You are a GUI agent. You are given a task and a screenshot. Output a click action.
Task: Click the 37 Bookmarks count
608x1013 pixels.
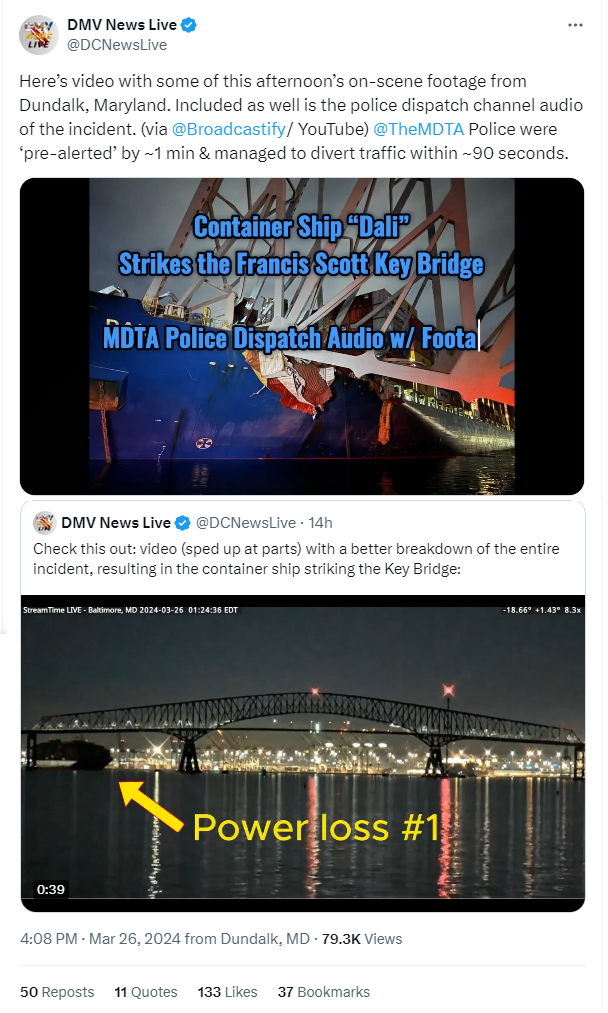(324, 992)
